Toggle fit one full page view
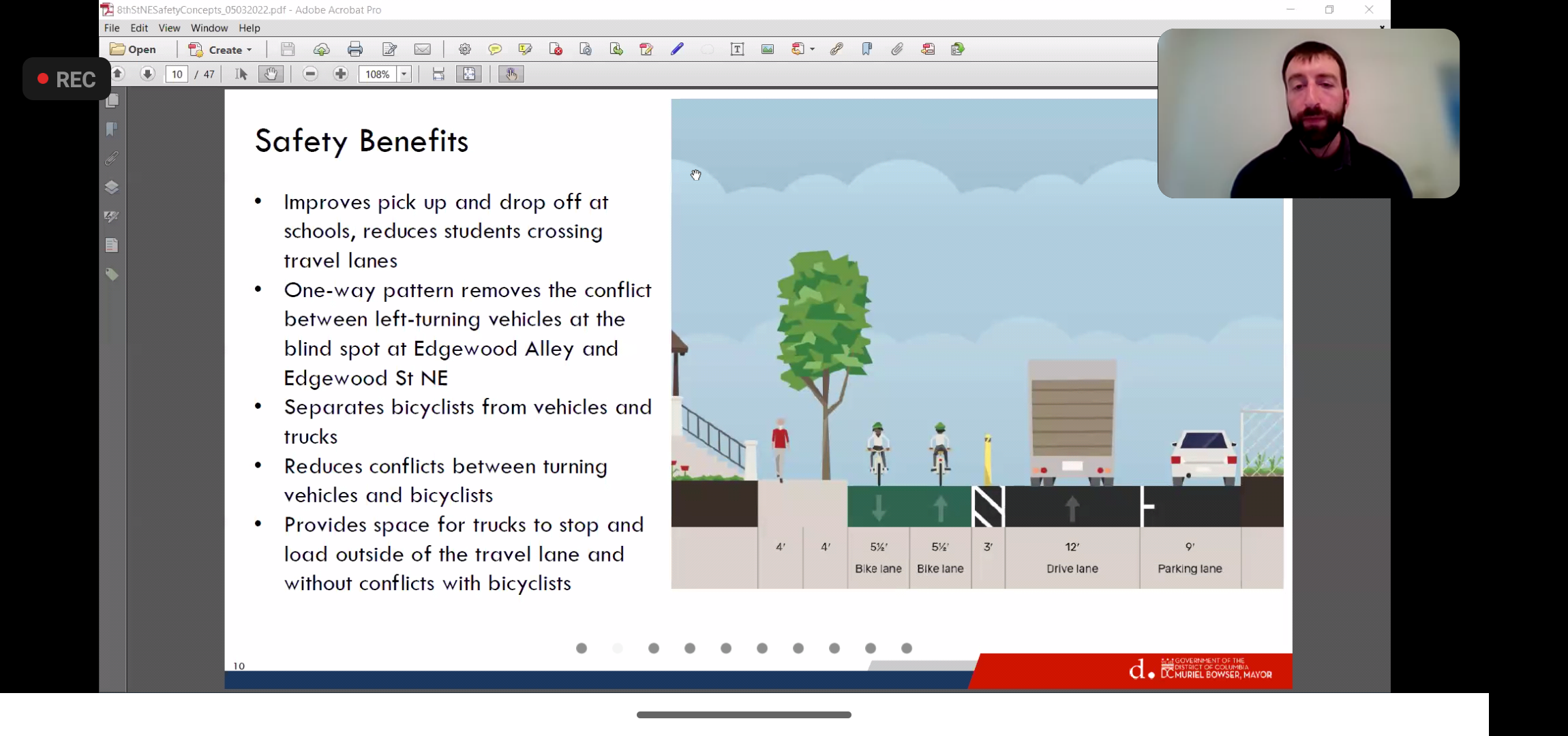Viewport: 1568px width, 736px height. click(x=469, y=74)
